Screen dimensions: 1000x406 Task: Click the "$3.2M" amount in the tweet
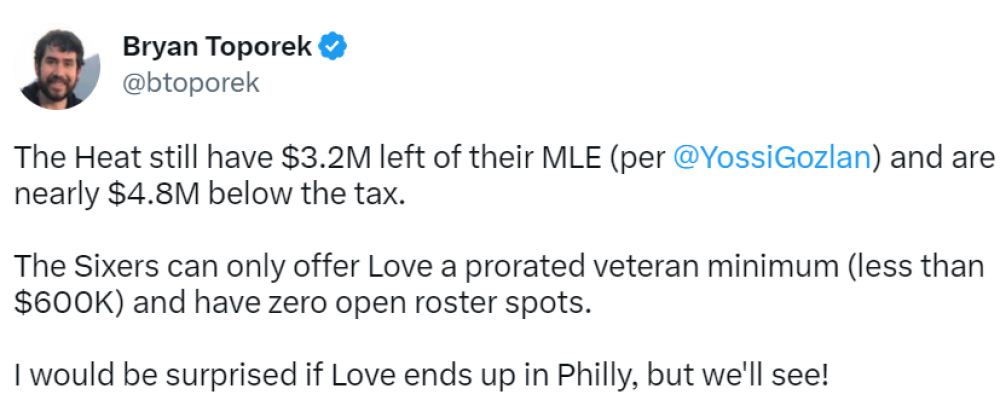[x=325, y=158]
